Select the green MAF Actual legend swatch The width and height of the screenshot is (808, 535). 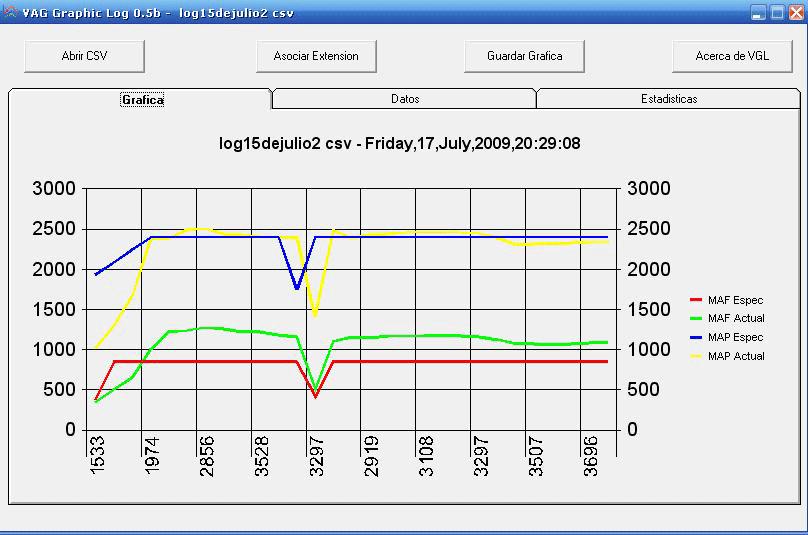click(696, 318)
